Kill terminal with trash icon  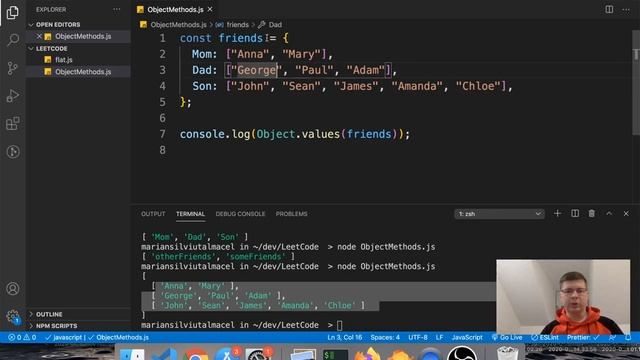click(591, 213)
